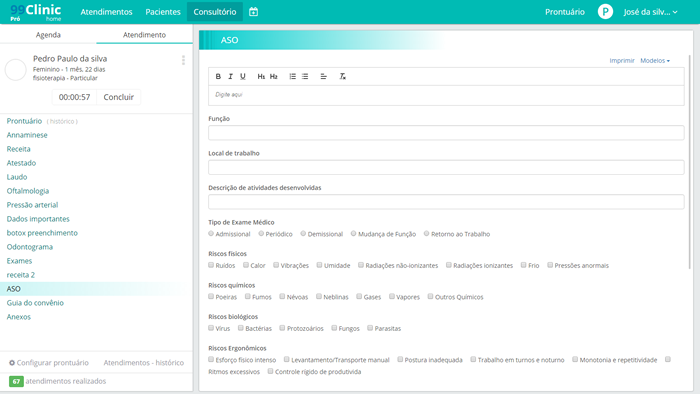Click into the Função input field

point(446,133)
